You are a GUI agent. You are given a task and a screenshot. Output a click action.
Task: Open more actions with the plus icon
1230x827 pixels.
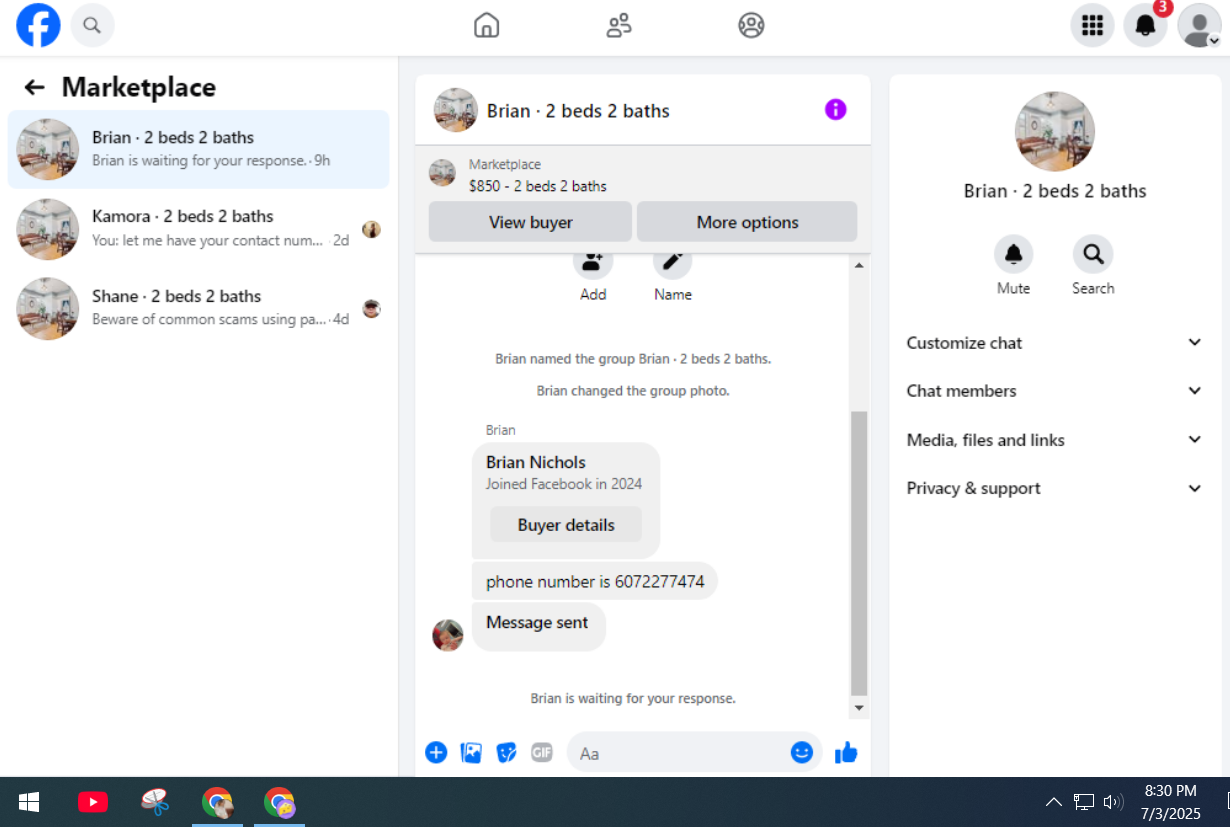tap(436, 752)
